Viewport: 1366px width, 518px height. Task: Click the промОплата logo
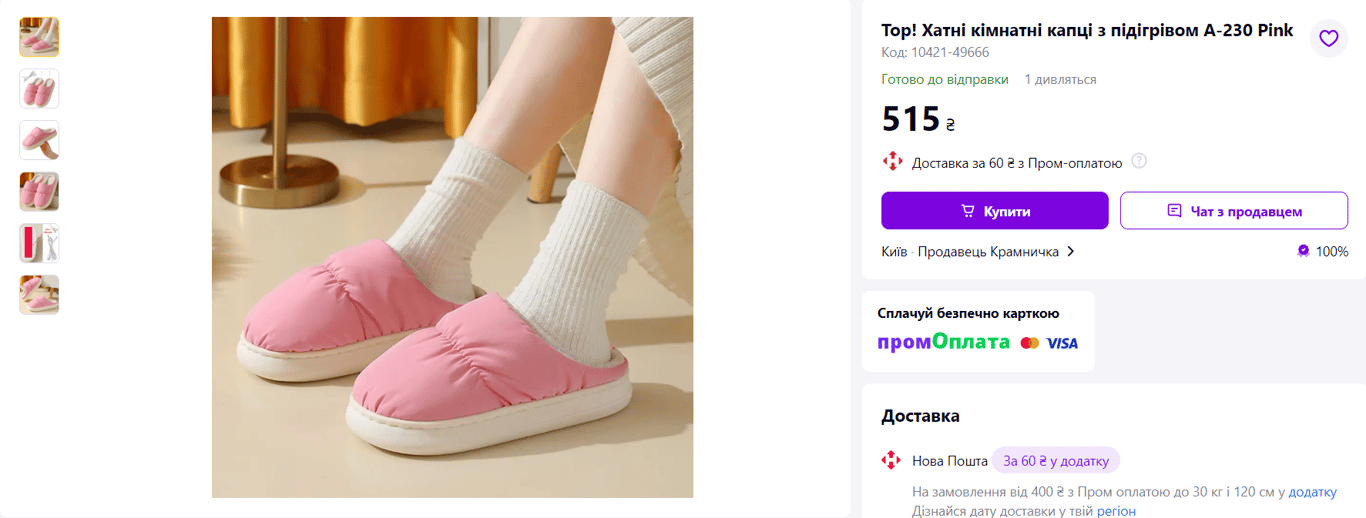tap(943, 342)
